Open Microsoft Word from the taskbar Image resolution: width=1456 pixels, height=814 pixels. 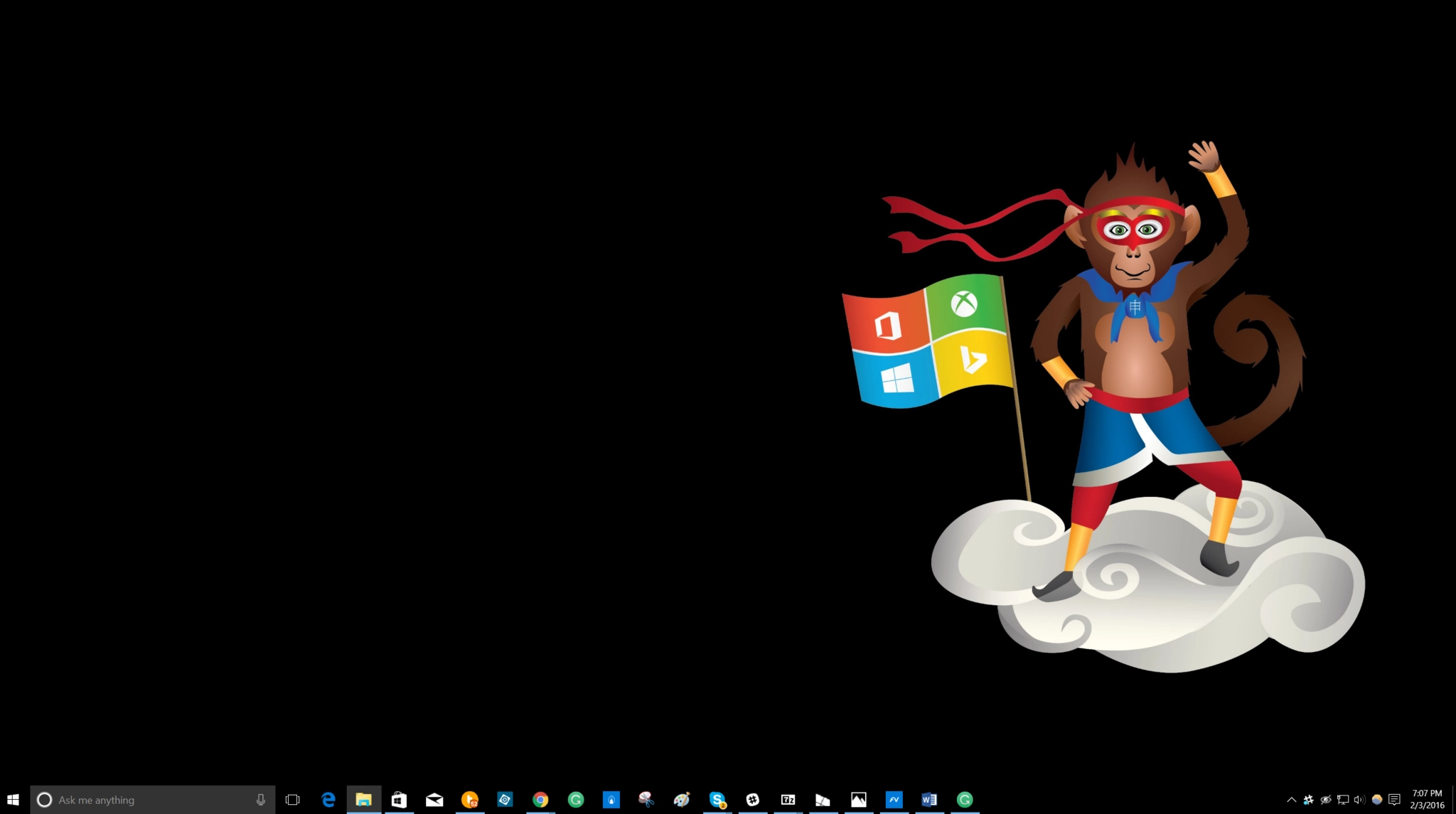pos(929,800)
